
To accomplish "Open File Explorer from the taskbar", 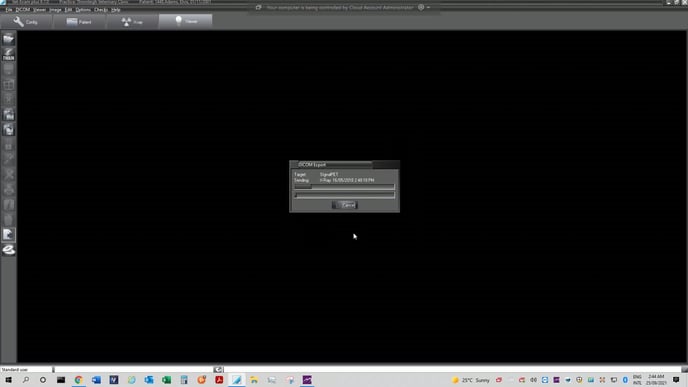I will [254, 380].
